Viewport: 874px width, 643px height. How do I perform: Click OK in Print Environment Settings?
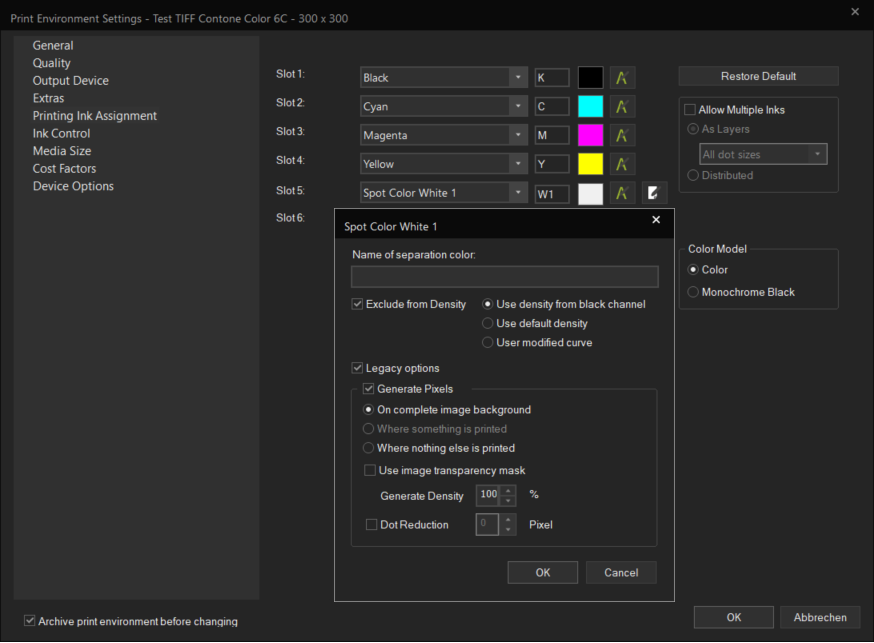pos(734,617)
